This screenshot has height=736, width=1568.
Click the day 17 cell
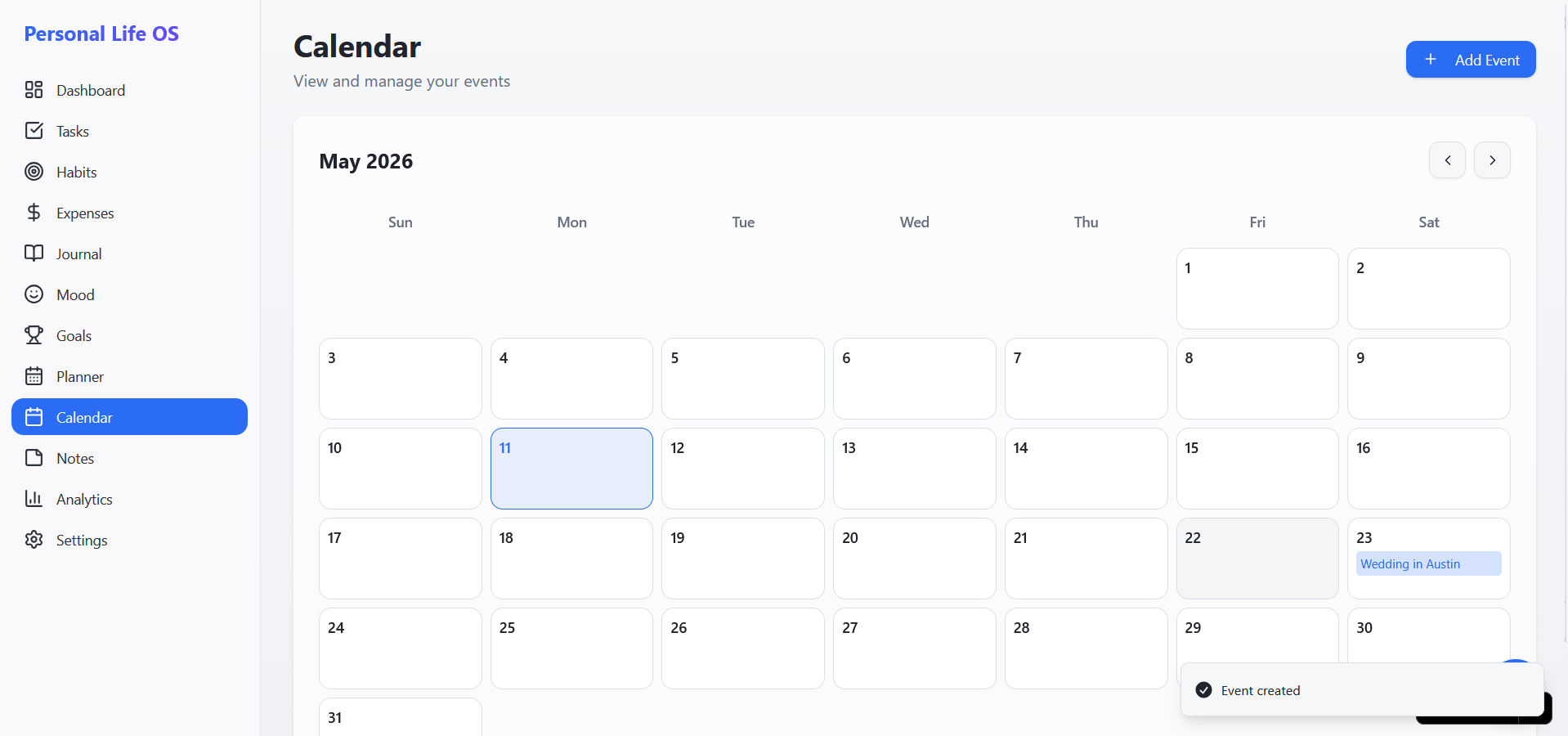tap(401, 559)
